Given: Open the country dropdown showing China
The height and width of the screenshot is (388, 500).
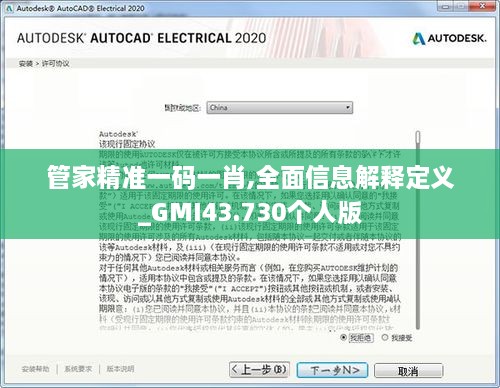Looking at the screenshot, I should click(x=279, y=108).
